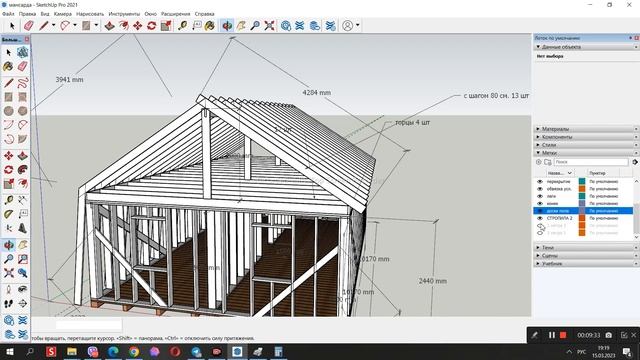Open 3D Warehouse from the top toolbar
This screenshot has height=360, width=640.
(286, 26)
